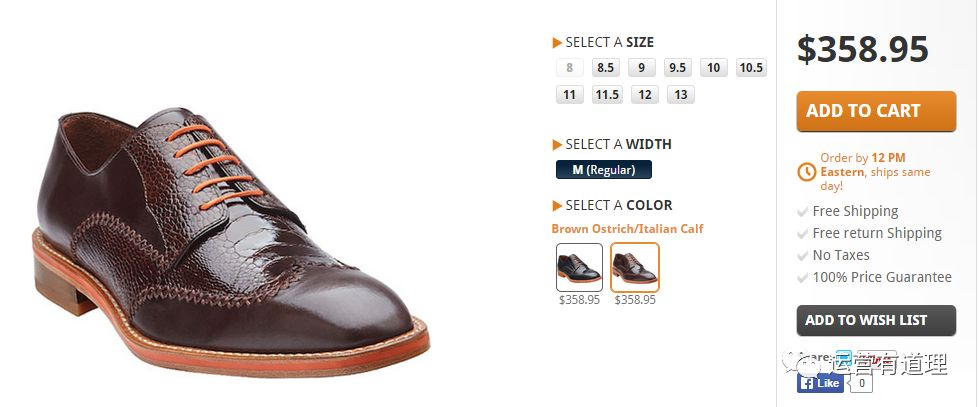
Task: Select shoe size 12
Action: [x=645, y=95]
